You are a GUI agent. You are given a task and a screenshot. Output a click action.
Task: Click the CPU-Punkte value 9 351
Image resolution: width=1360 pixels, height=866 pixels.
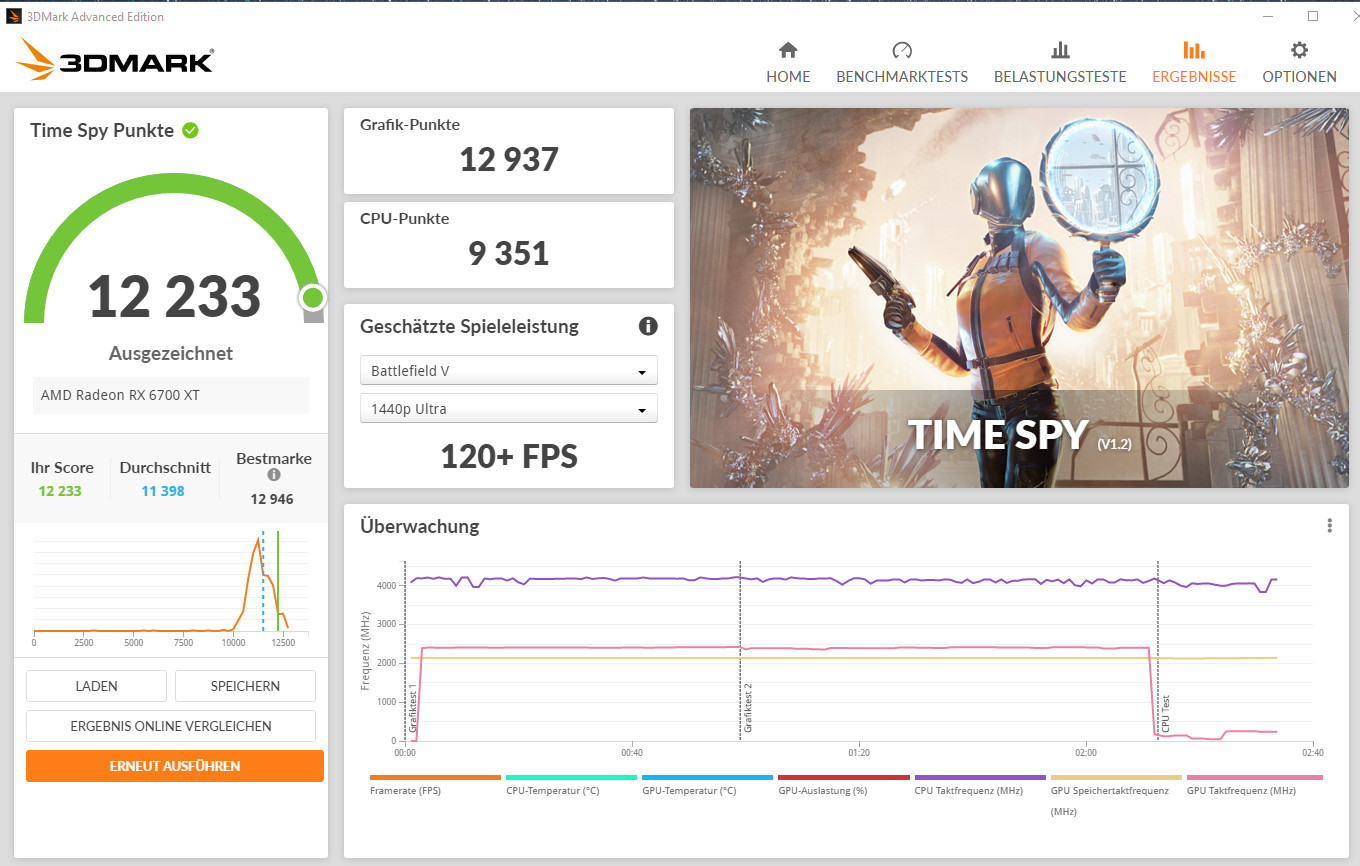pyautogui.click(x=509, y=253)
